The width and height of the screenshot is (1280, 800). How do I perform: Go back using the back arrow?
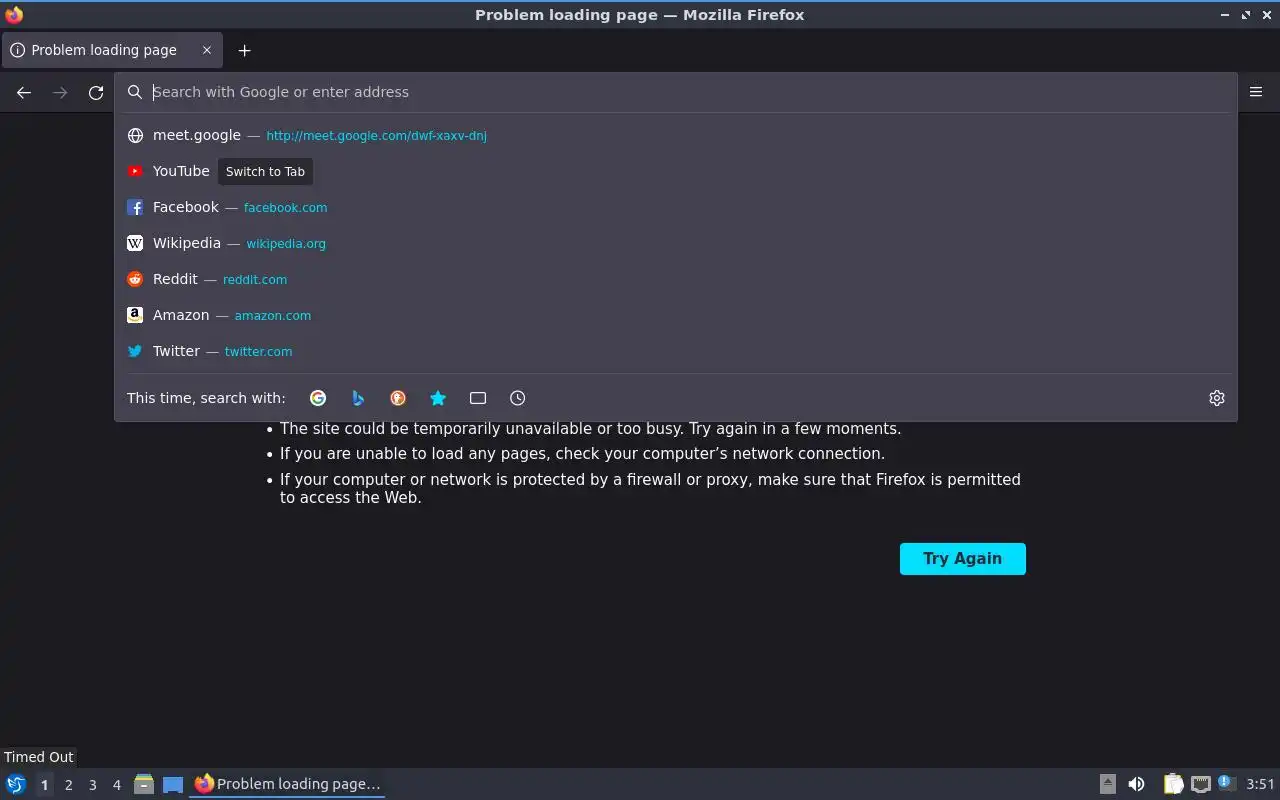[x=24, y=92]
